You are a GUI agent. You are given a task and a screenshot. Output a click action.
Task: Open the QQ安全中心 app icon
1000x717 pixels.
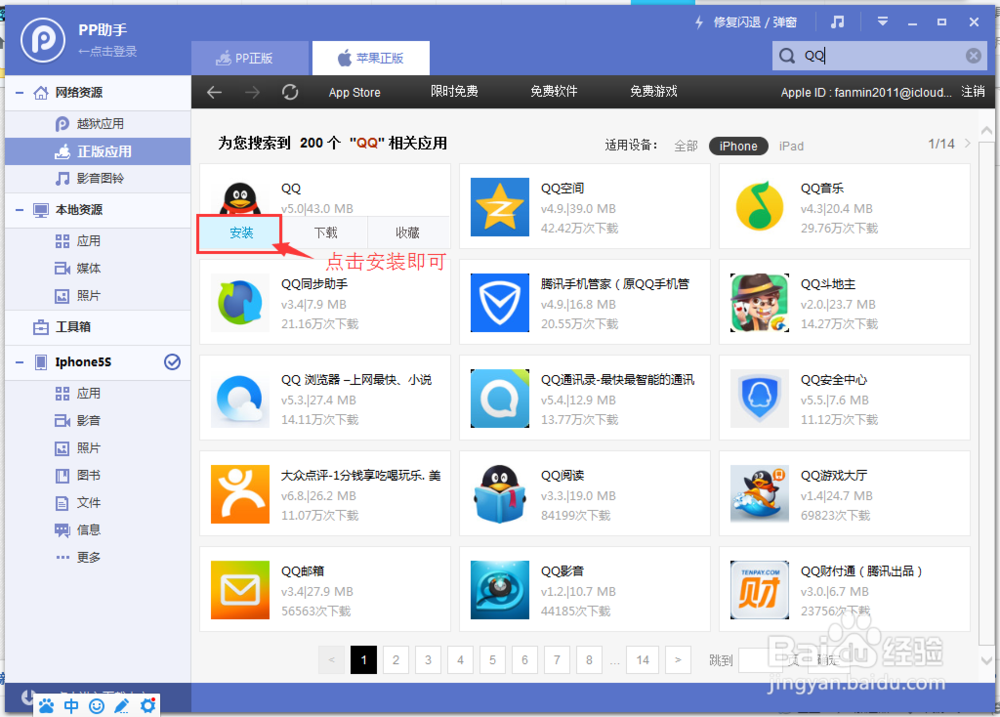pos(760,399)
